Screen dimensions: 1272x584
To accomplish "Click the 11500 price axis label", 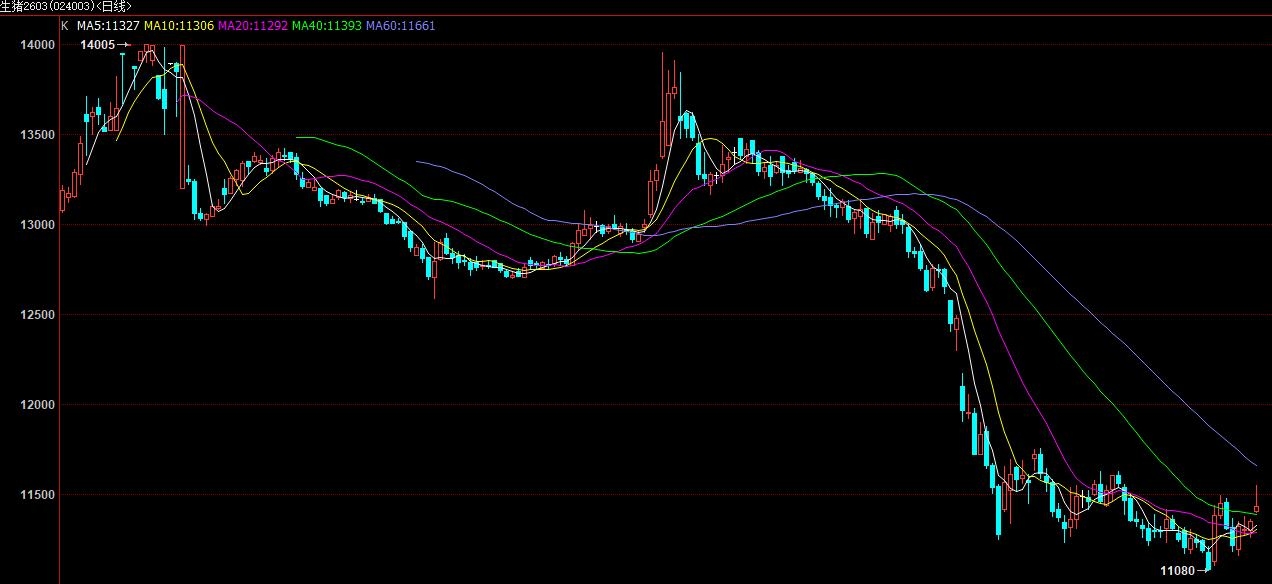I will (36, 495).
